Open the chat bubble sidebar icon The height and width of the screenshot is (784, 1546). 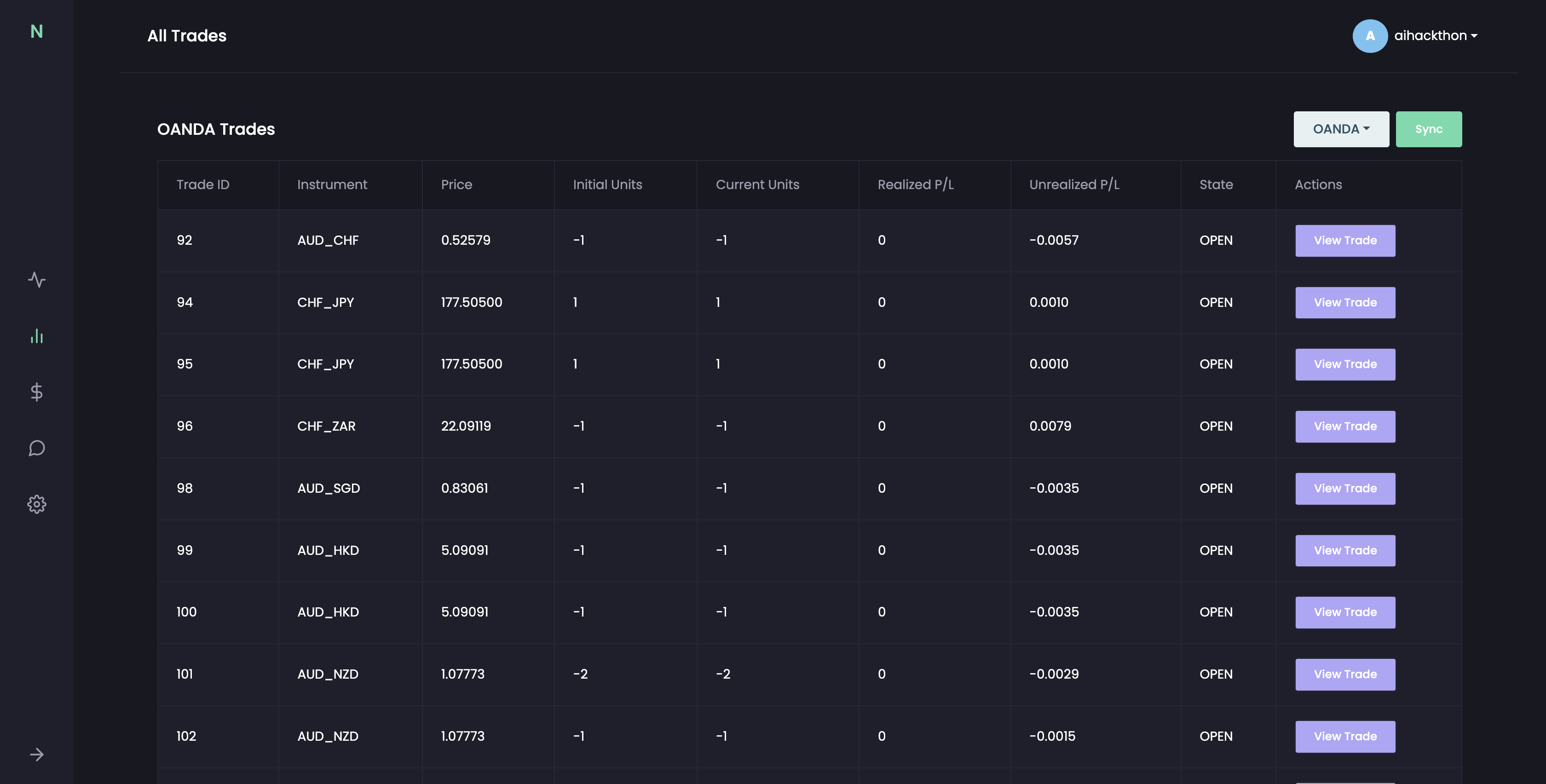(x=37, y=448)
